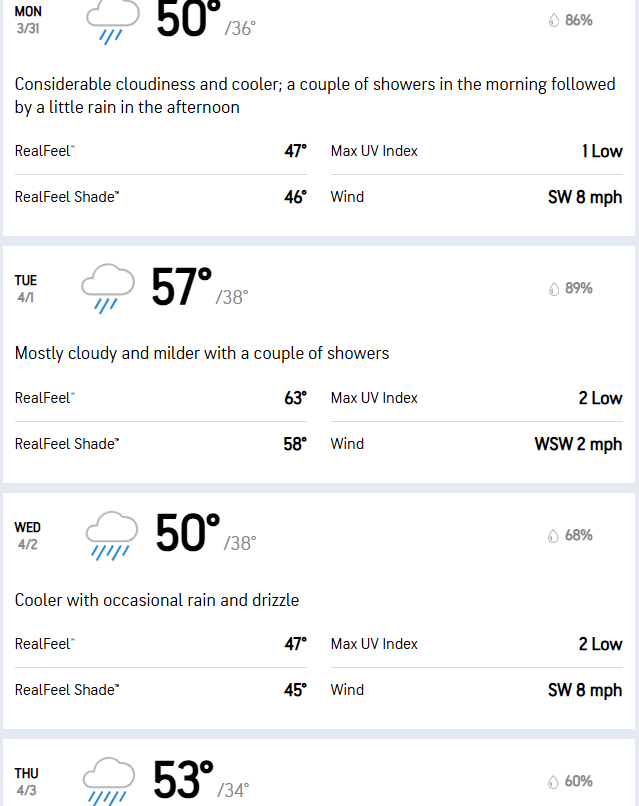Viewport: 639px width, 806px height.
Task: Click the raindrop icon beside 86% precipitation
Action: 554,21
